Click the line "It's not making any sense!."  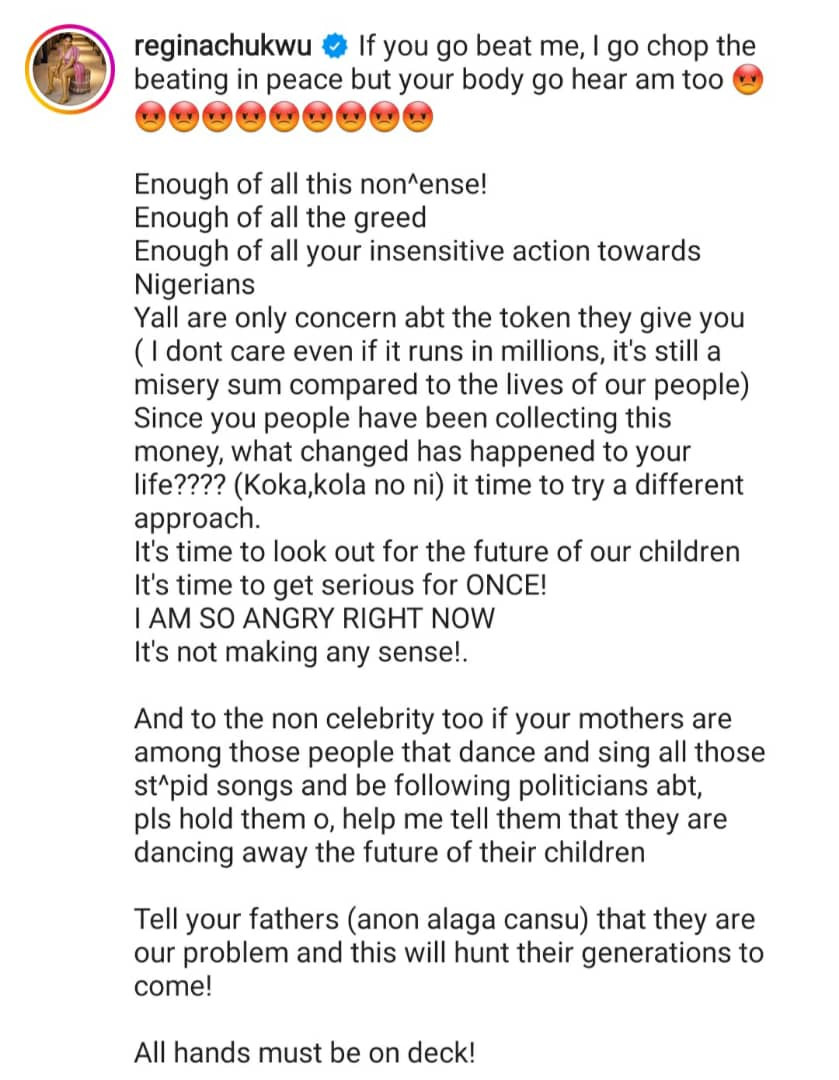click(x=301, y=652)
